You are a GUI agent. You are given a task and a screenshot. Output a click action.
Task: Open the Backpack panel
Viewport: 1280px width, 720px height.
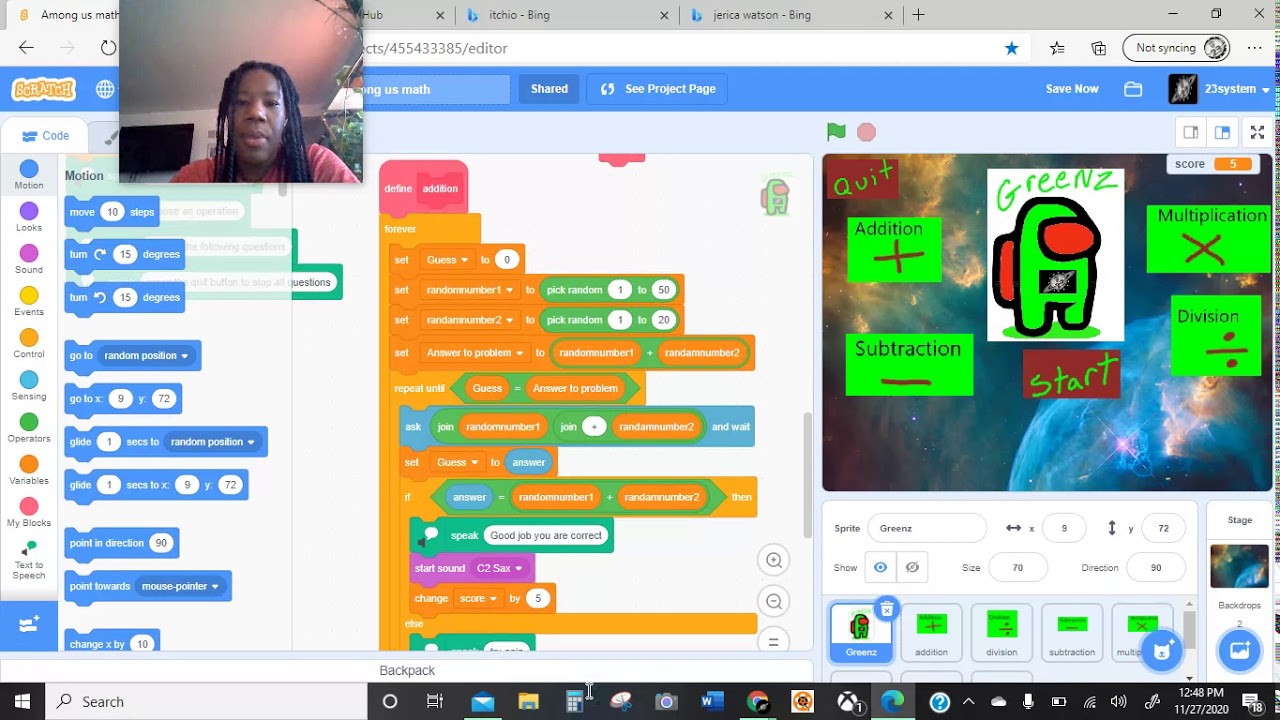coord(407,670)
